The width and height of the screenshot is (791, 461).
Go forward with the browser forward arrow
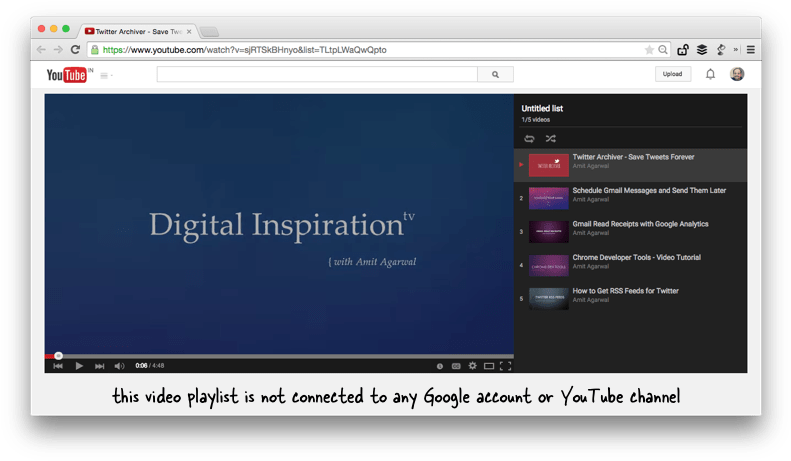(58, 49)
